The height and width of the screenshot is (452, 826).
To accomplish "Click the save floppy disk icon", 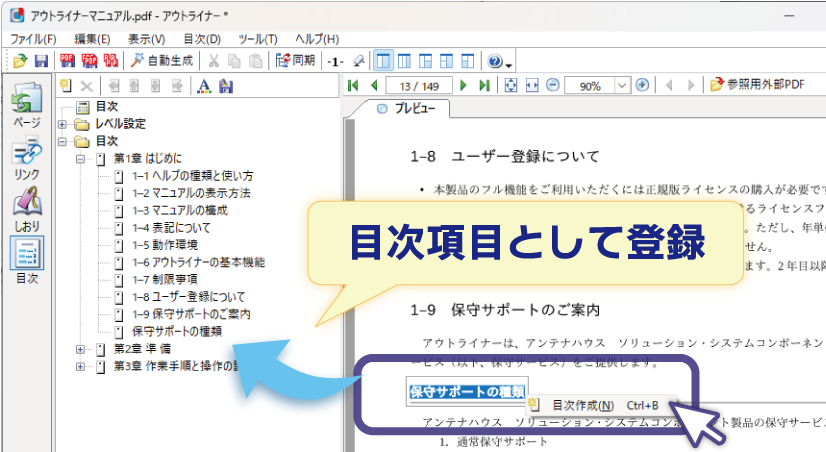I will coord(41,61).
